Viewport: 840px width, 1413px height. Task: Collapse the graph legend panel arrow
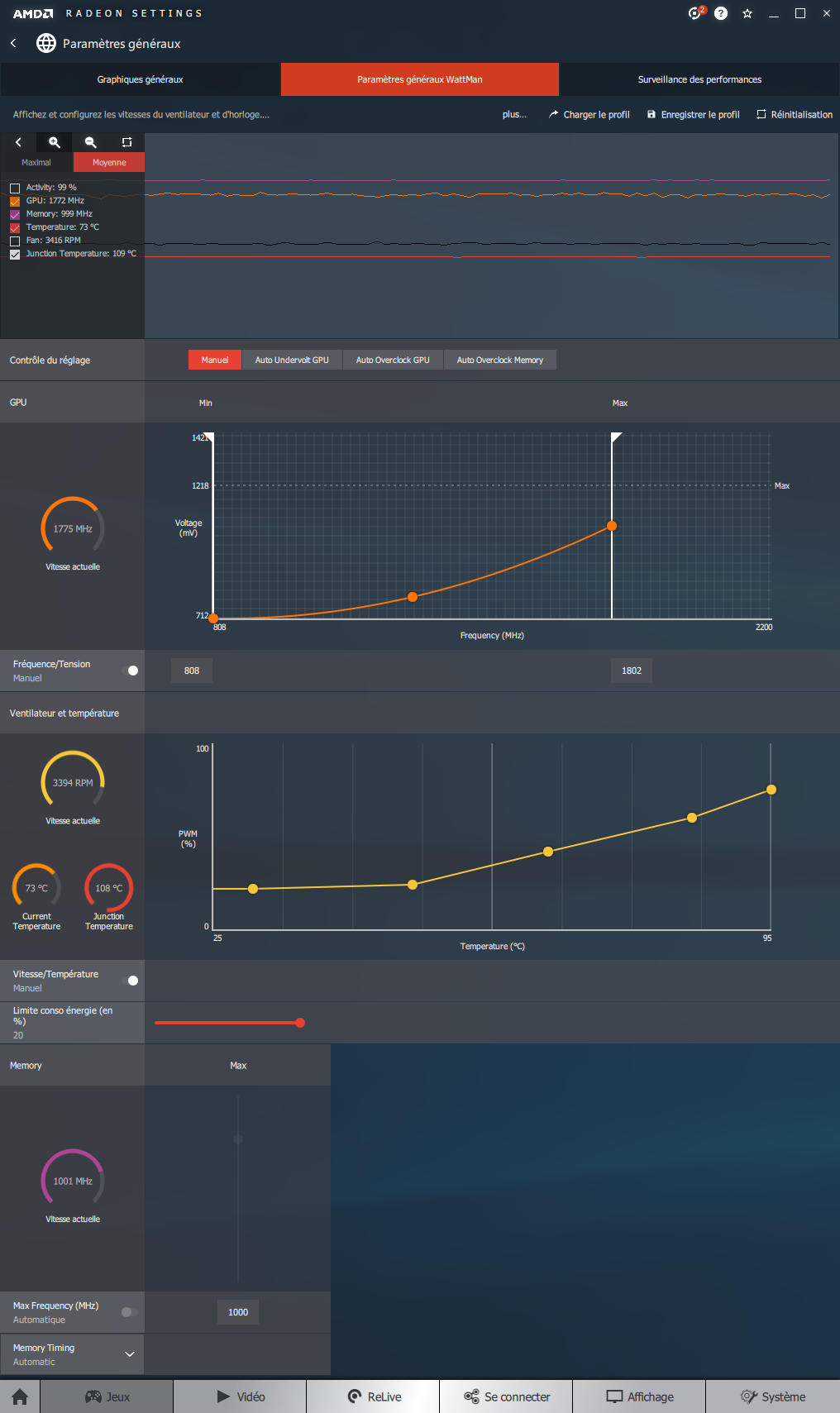tap(18, 142)
